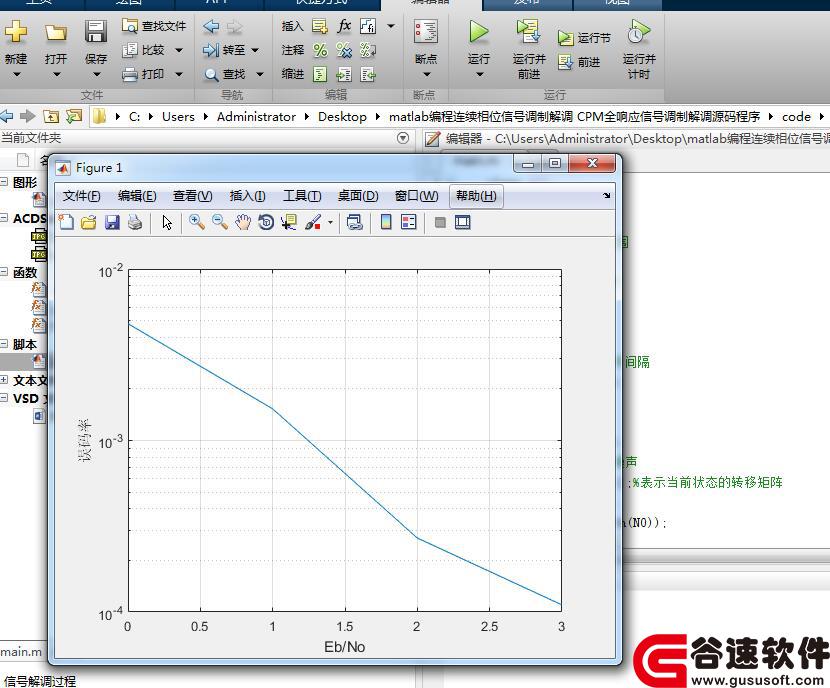Image resolution: width=830 pixels, height=688 pixels.
Task: Click the Breakpoints (断点) icon
Action: 426,32
